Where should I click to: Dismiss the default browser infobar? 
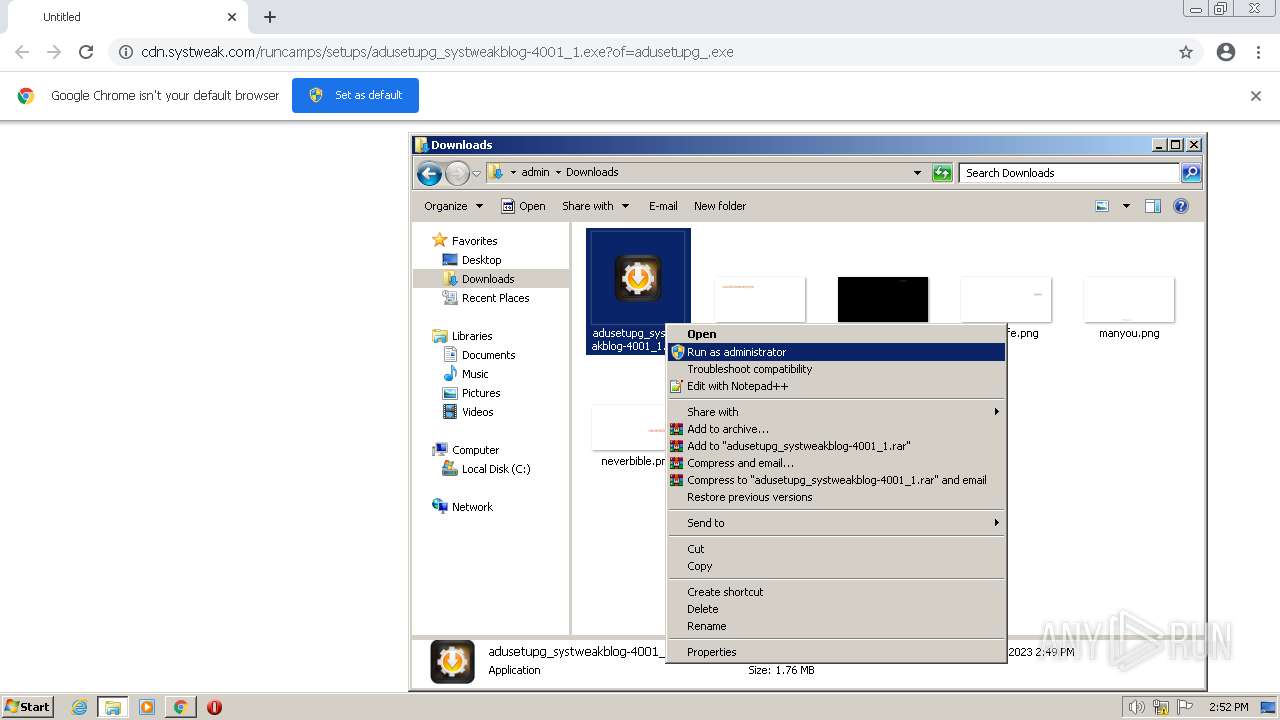1256,96
